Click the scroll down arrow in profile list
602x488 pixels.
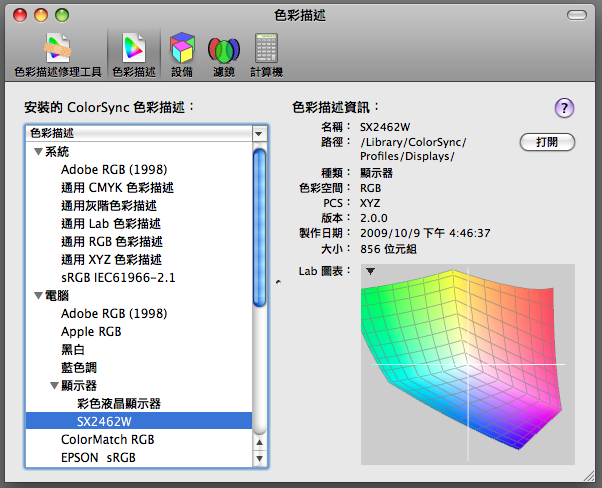coord(260,458)
